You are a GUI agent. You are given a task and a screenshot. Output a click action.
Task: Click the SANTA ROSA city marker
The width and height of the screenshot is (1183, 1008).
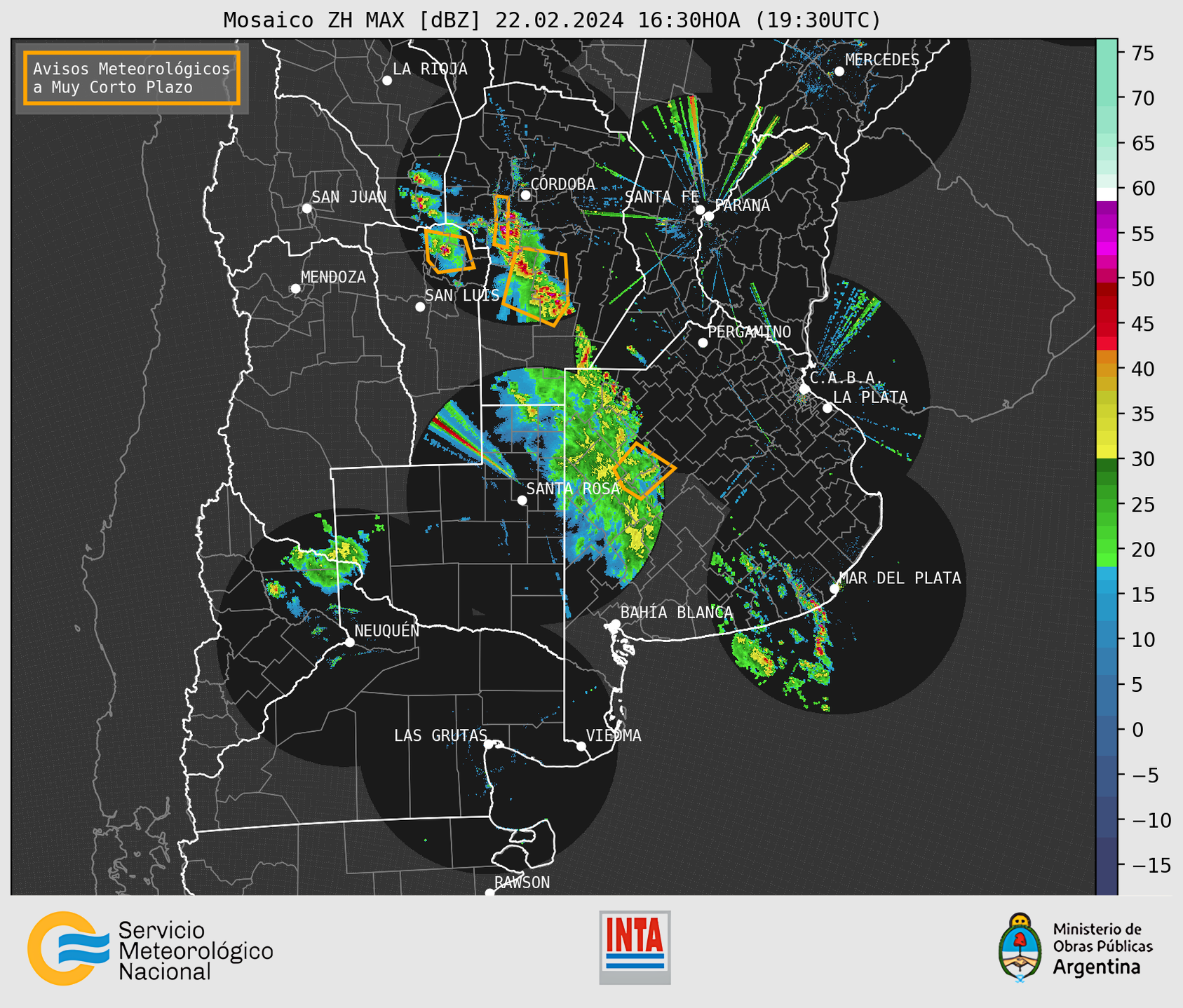(x=522, y=500)
